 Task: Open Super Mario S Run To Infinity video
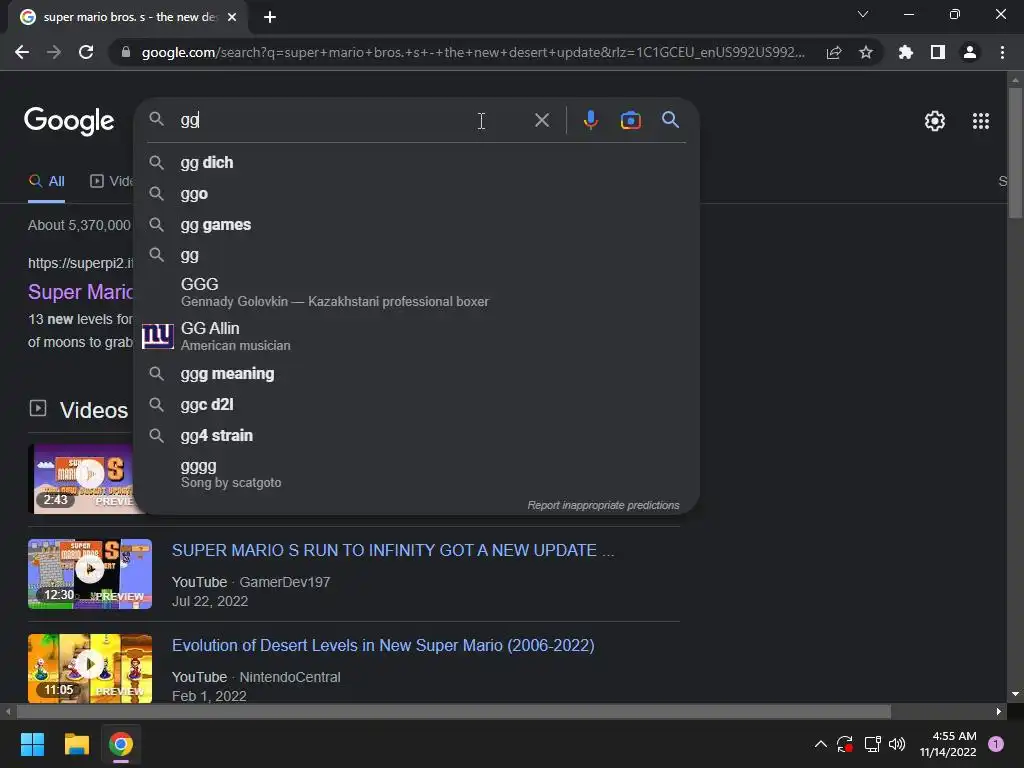tap(392, 551)
